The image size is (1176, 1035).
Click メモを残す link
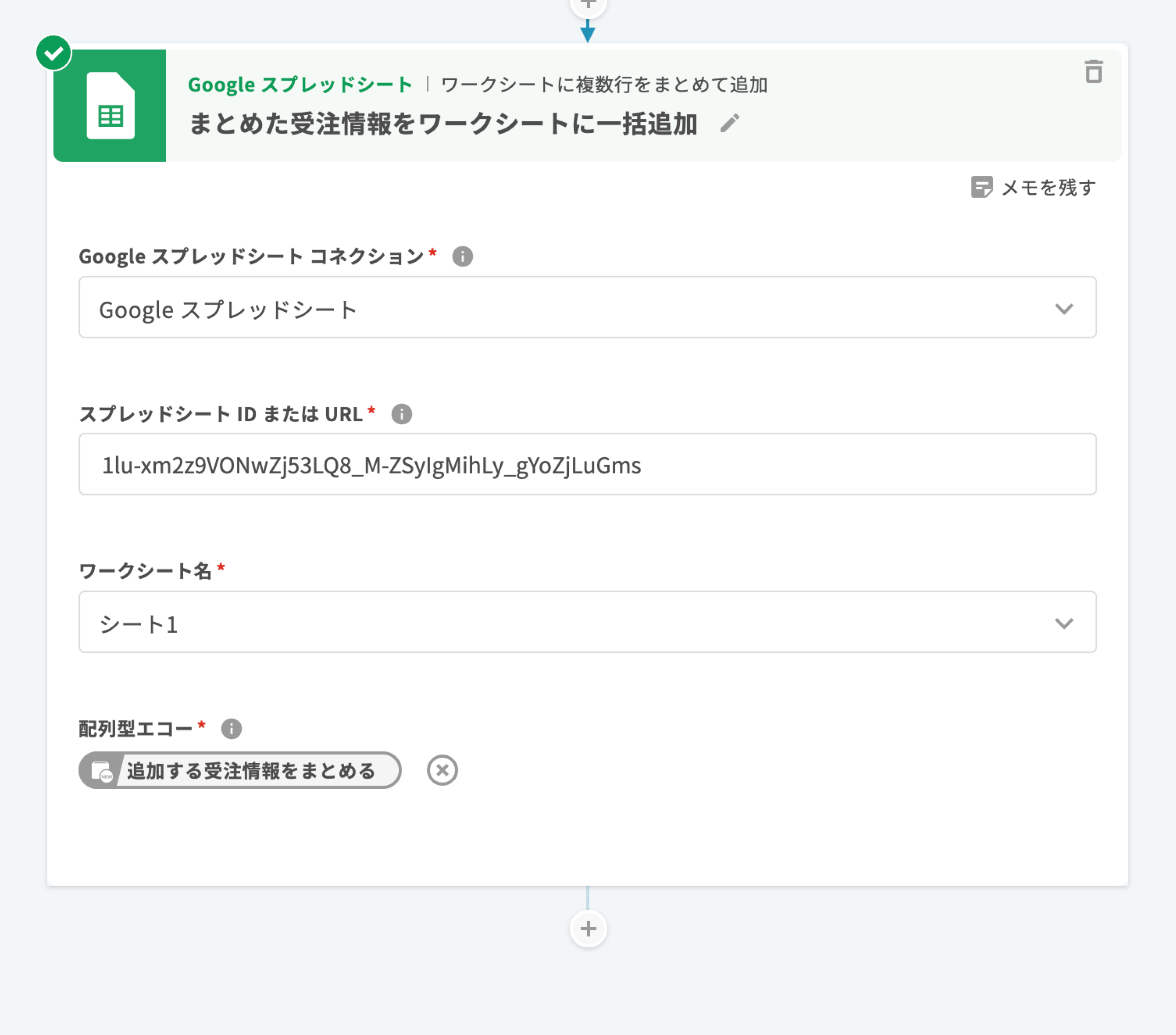(1048, 187)
